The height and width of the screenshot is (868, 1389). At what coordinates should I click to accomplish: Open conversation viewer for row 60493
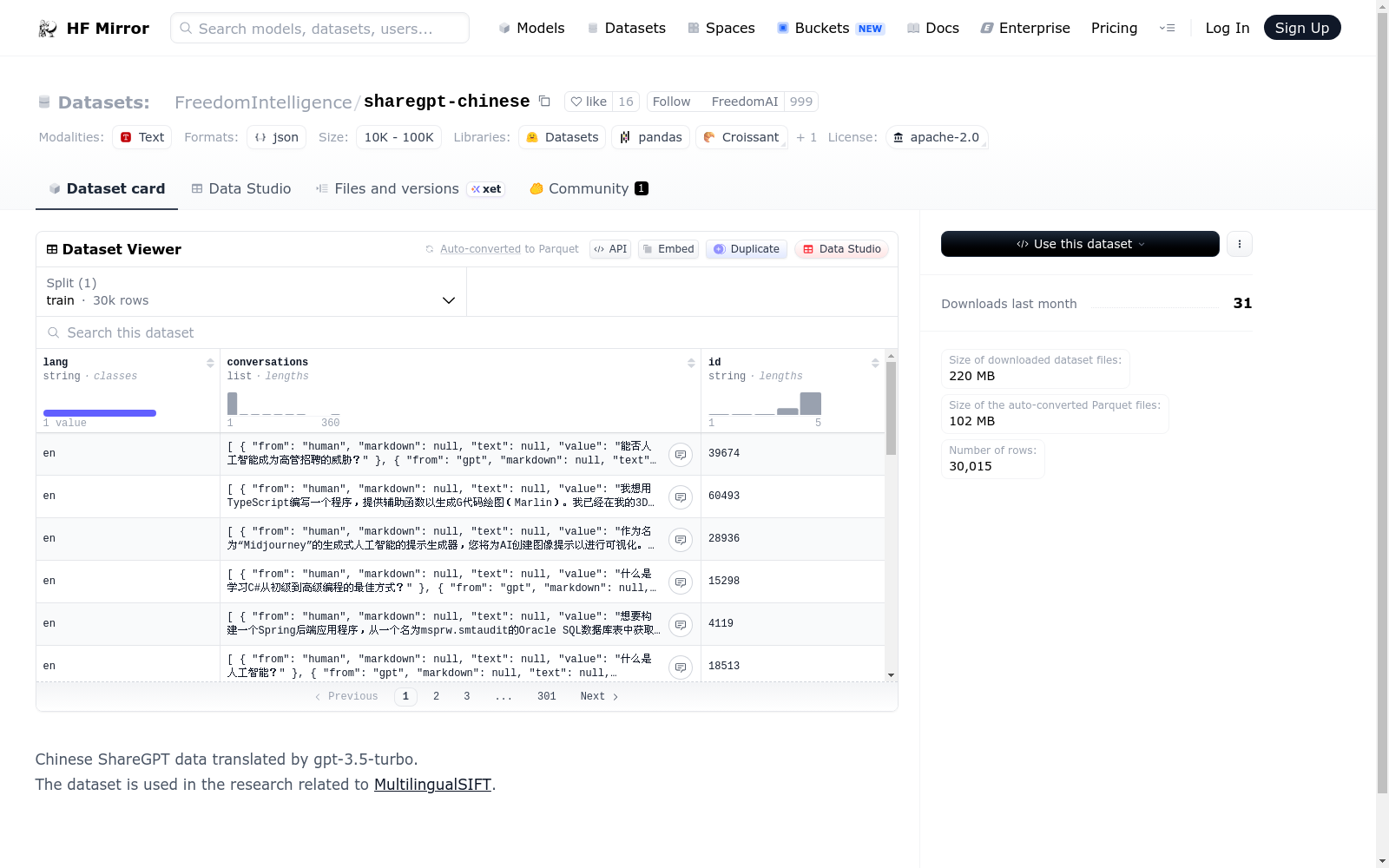[681, 496]
